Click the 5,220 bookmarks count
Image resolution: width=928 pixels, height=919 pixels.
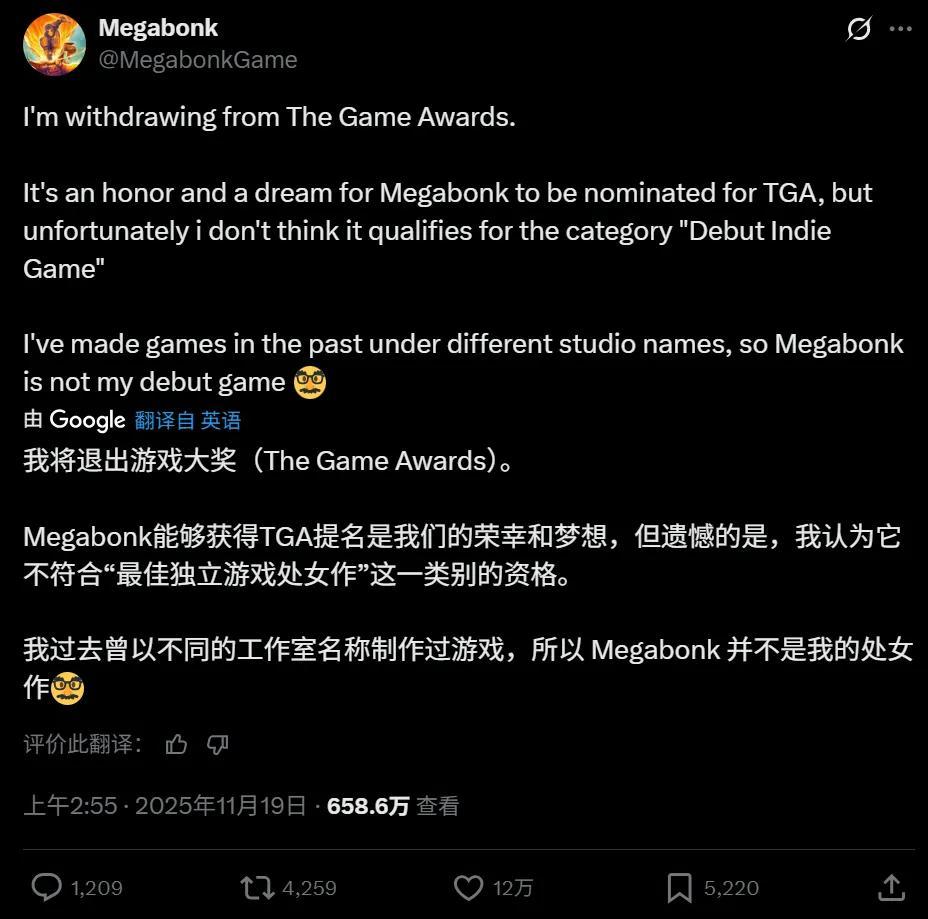pos(731,888)
